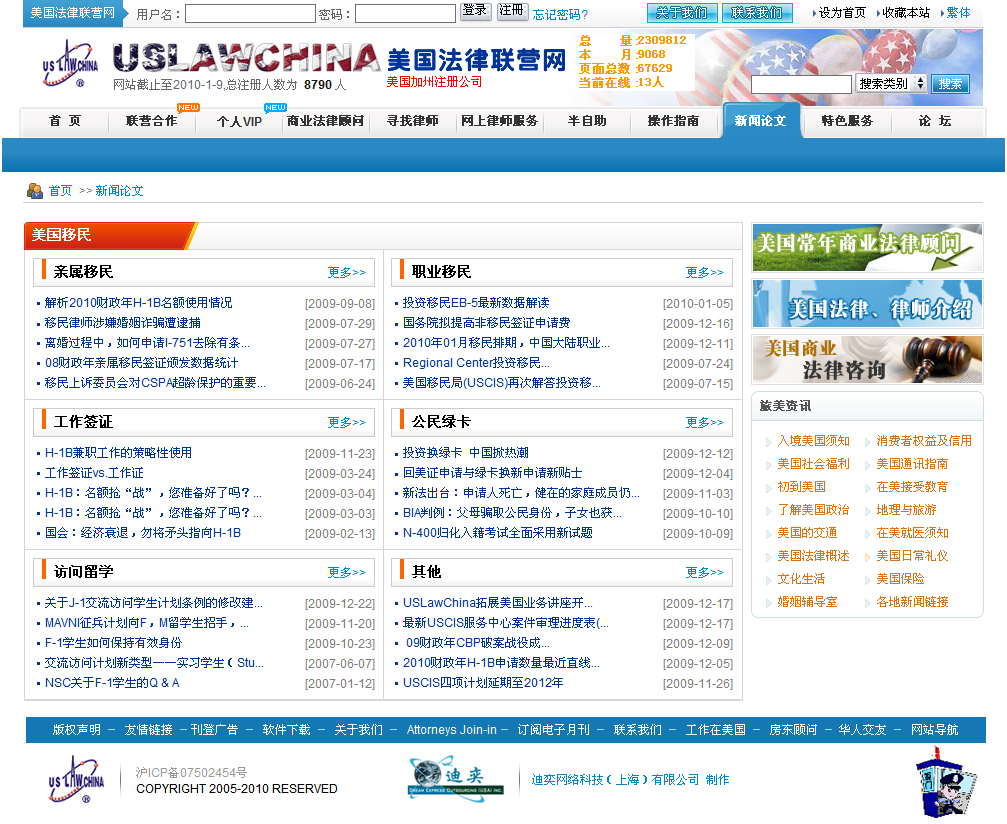Click the 关于我们 button in the top bar
The height and width of the screenshot is (824, 1007).
681,13
